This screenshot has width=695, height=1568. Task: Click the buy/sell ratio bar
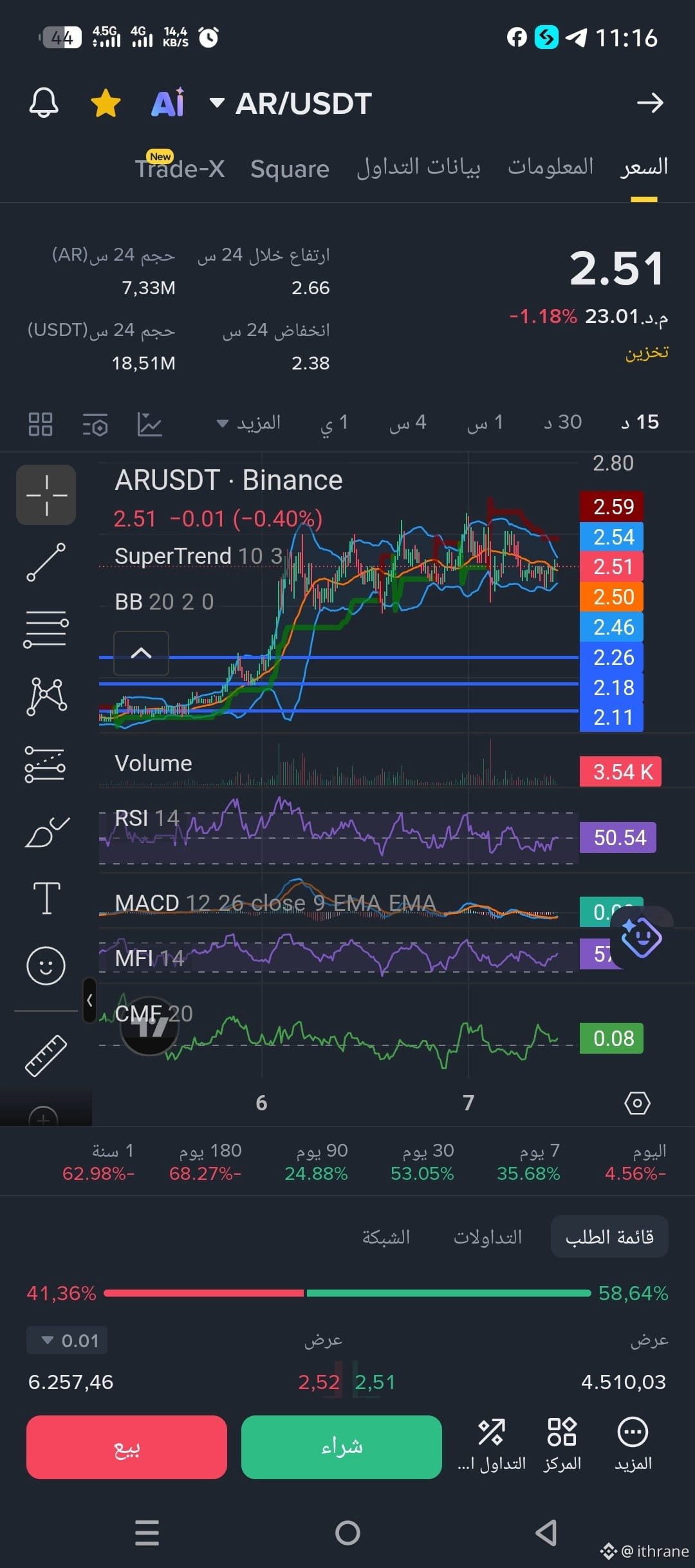tap(347, 1293)
